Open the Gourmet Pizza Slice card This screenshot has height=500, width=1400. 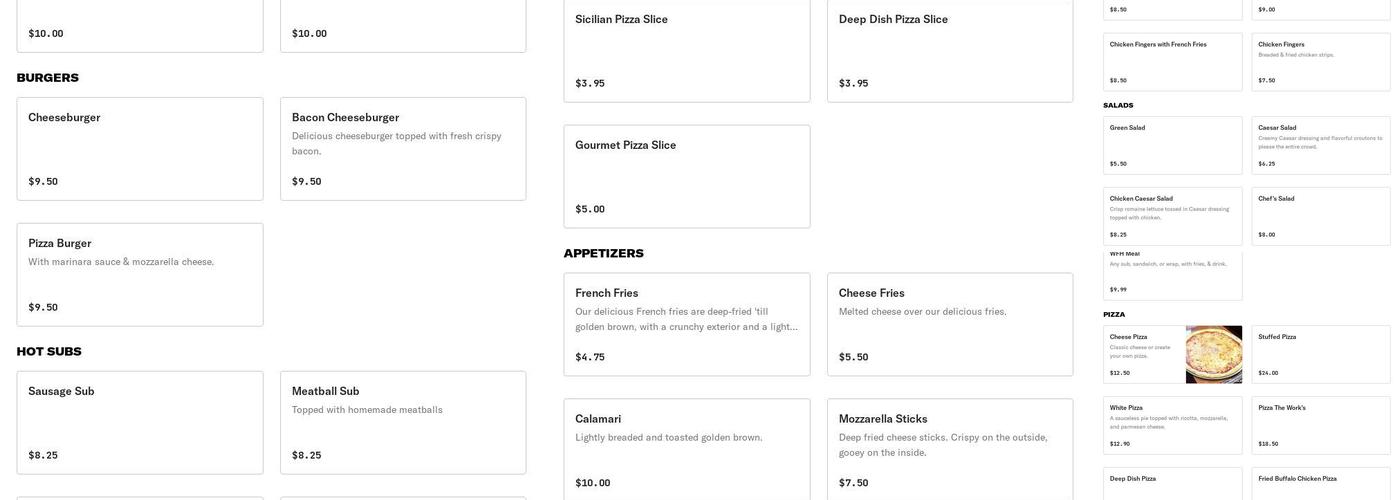click(x=686, y=176)
